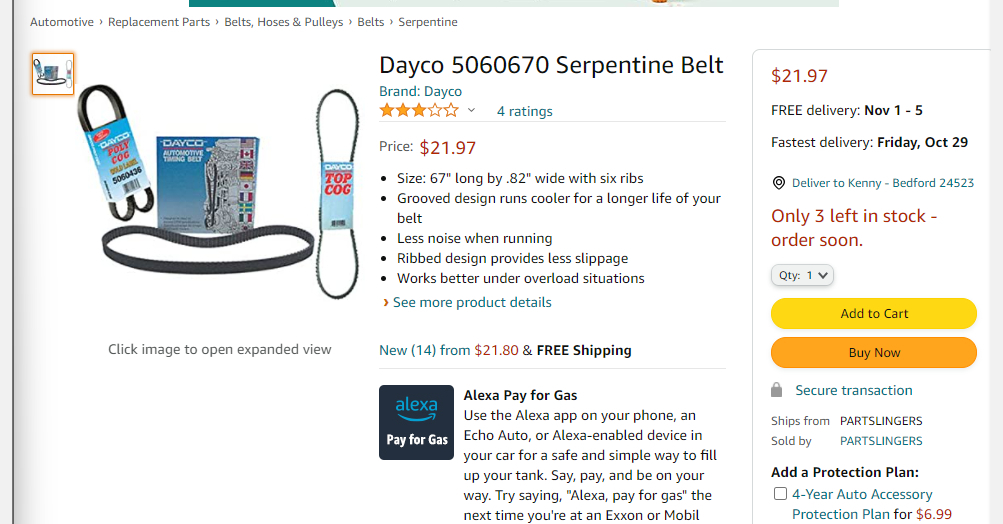The image size is (1003, 524).
Task: Navigate to Belts, Hoses & Pulleys breadcrumb
Action: 284,22
